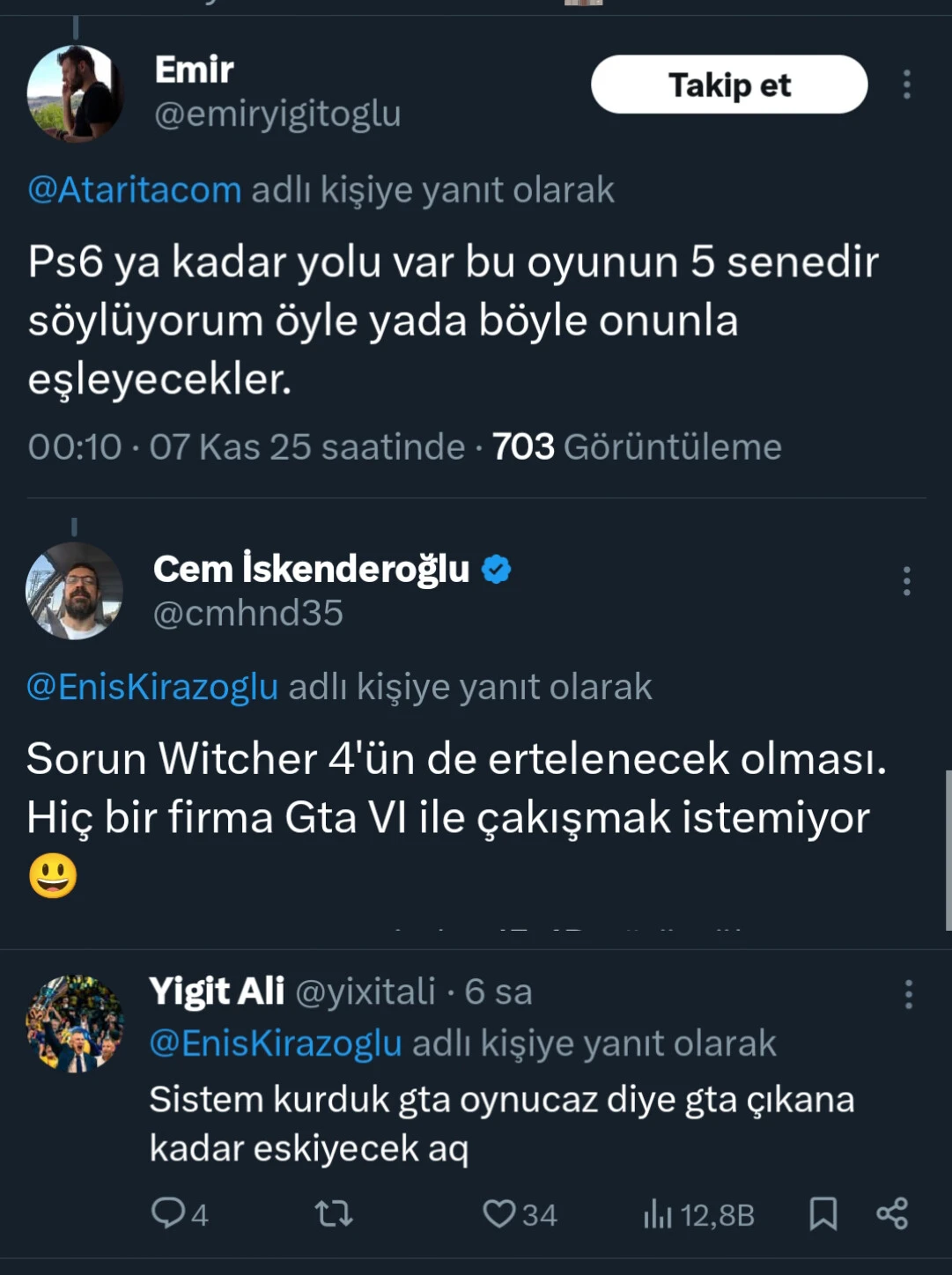Open more options for Emir's tweet
952x1275 pixels.
click(906, 85)
